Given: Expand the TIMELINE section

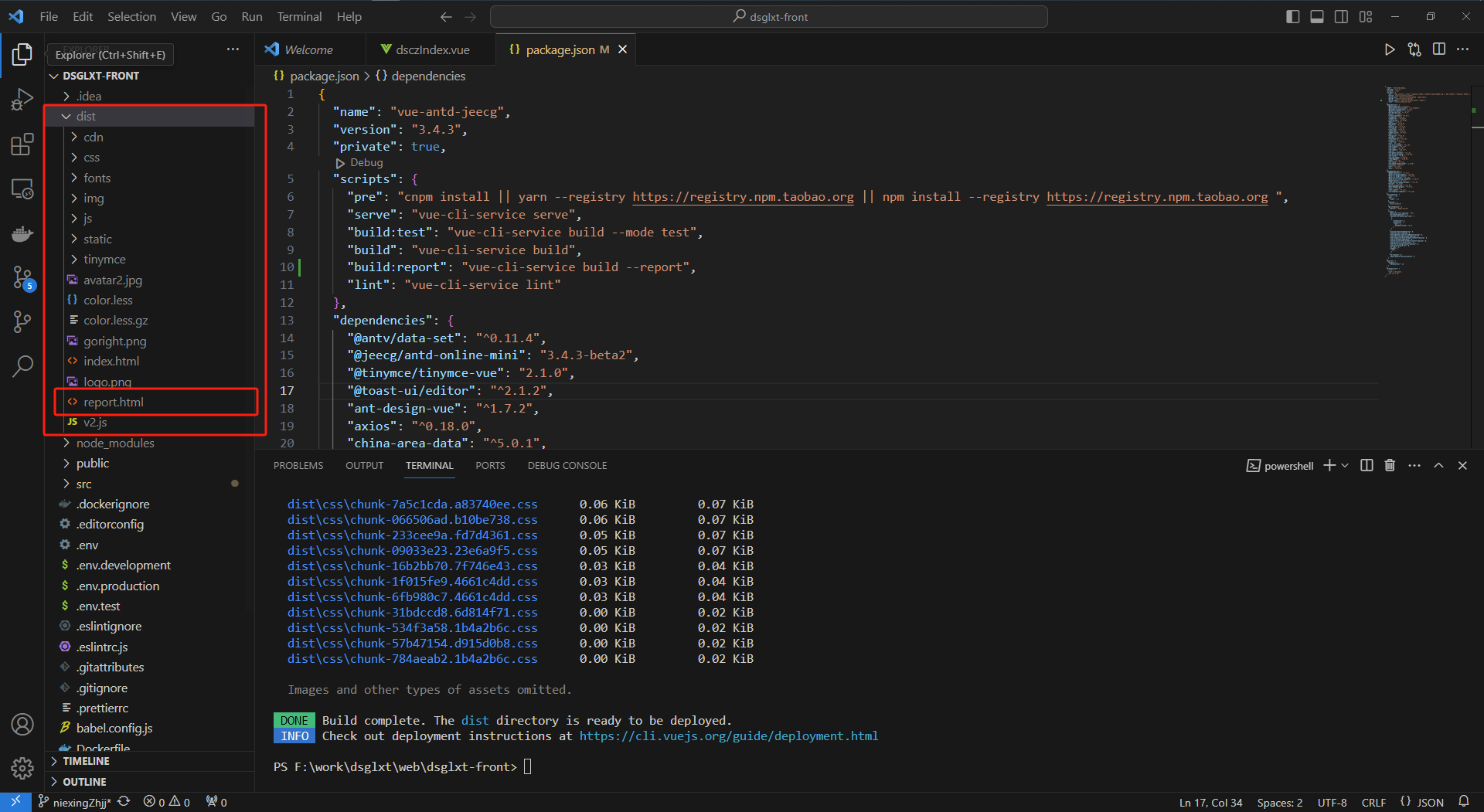Looking at the screenshot, I should (86, 761).
